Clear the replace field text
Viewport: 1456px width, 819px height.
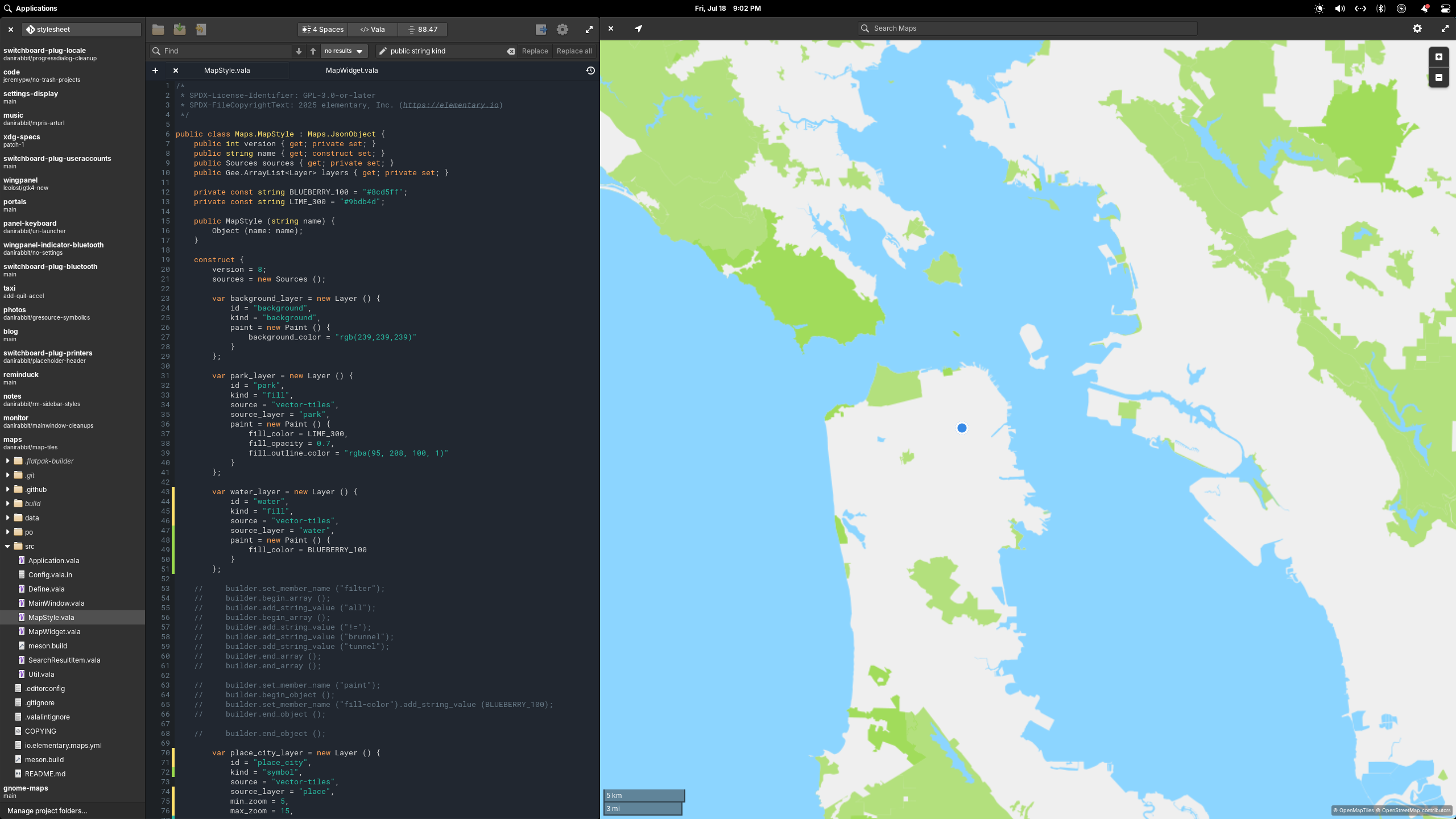point(511,51)
